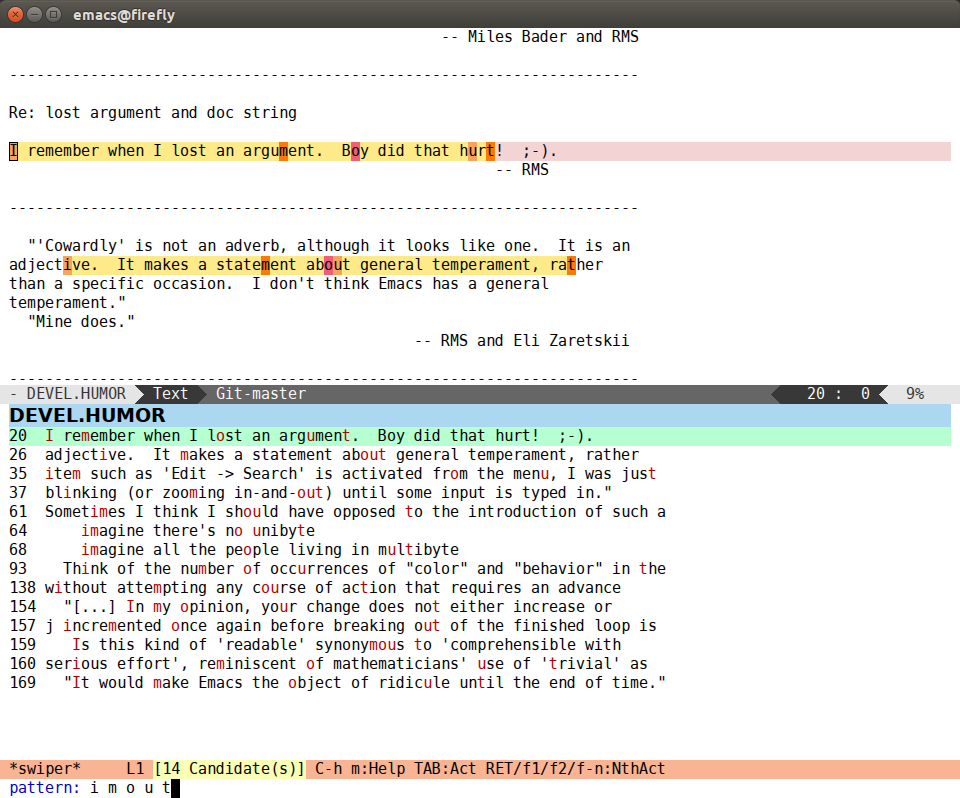This screenshot has width=960, height=798.
Task: Maximize the emacs@firefly window
Action: tap(54, 14)
